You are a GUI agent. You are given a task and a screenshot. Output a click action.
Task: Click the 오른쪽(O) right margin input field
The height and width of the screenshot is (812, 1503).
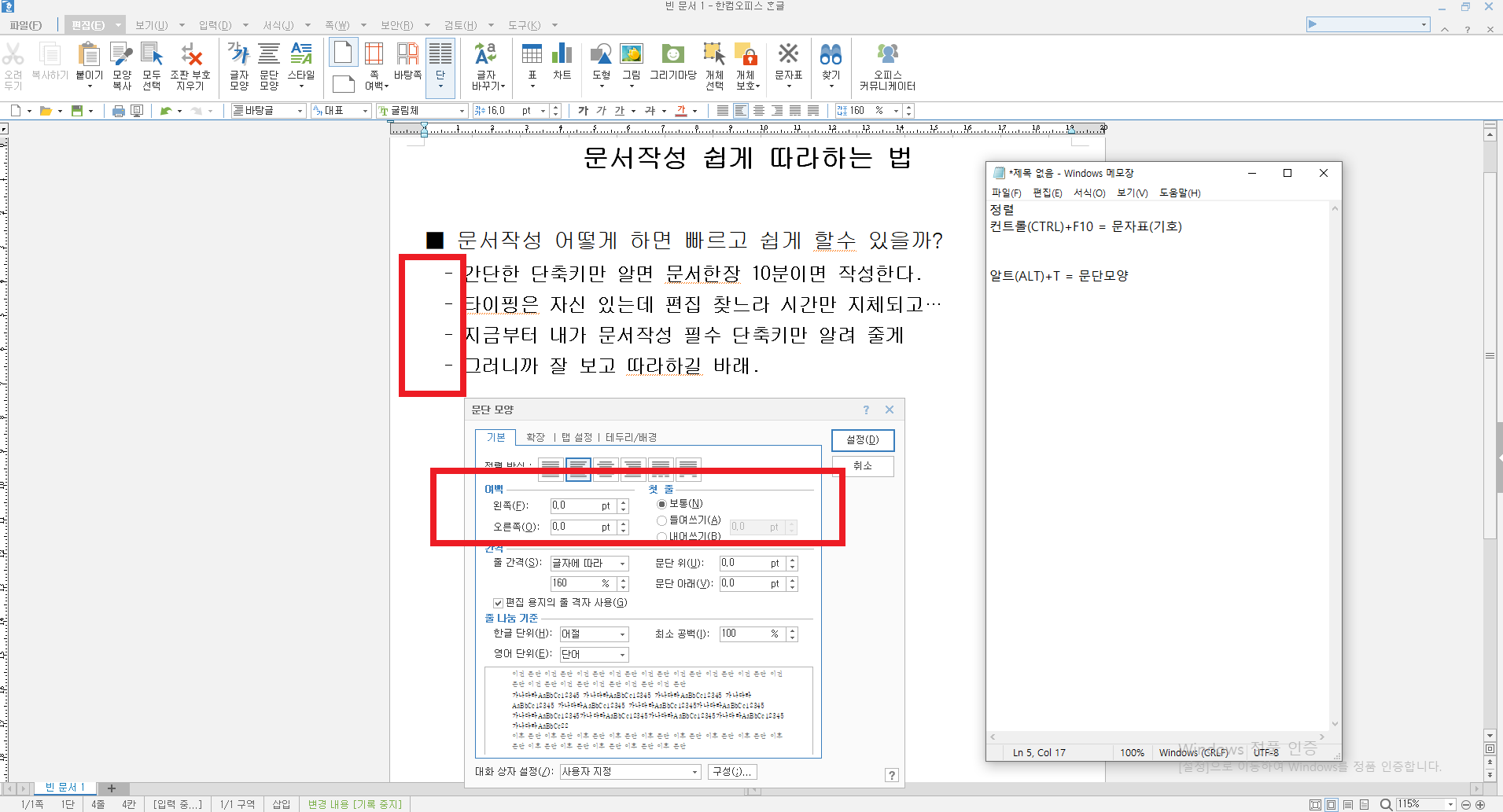pyautogui.click(x=584, y=527)
